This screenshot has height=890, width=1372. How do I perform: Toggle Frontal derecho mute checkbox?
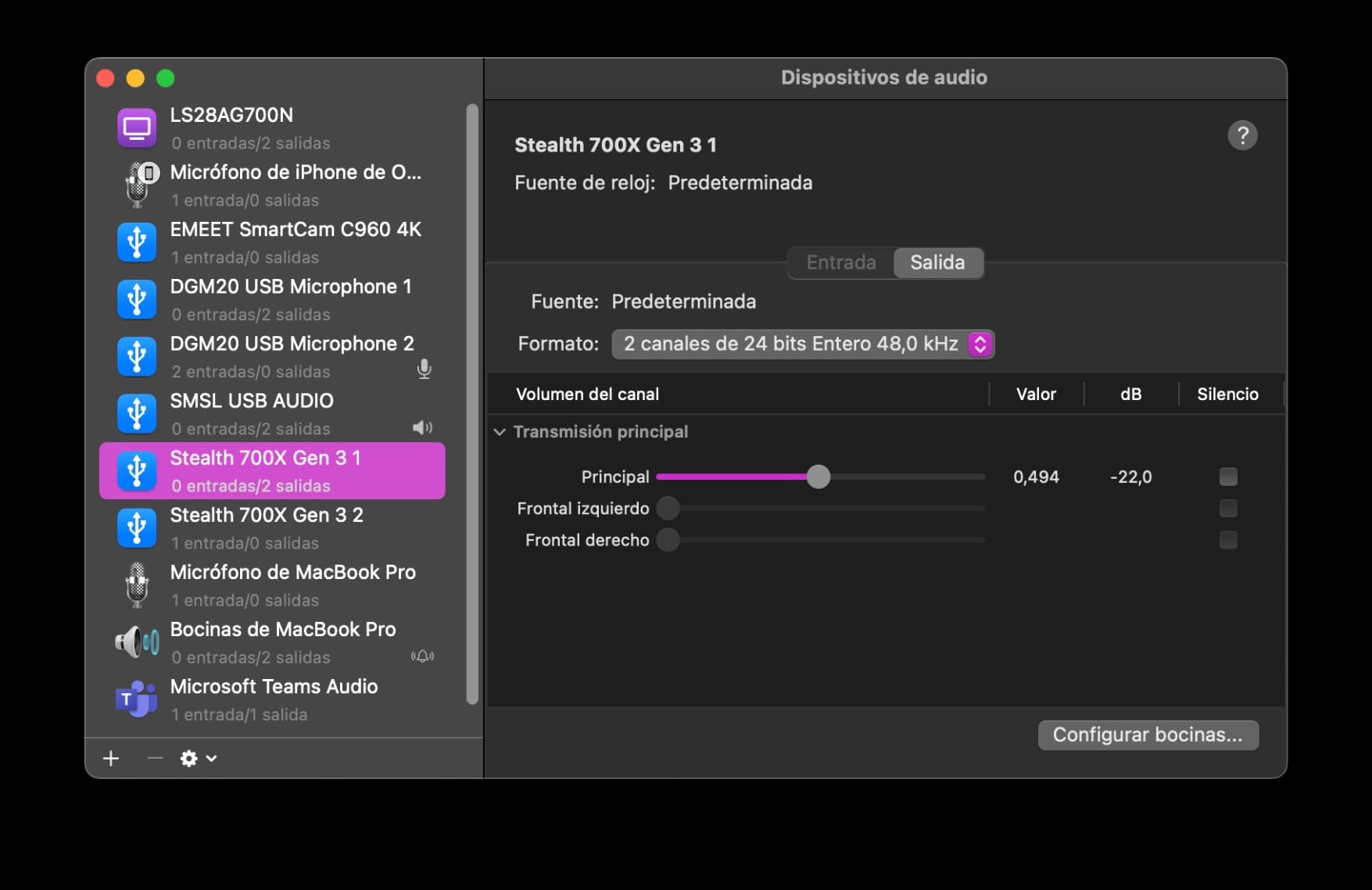point(1228,540)
